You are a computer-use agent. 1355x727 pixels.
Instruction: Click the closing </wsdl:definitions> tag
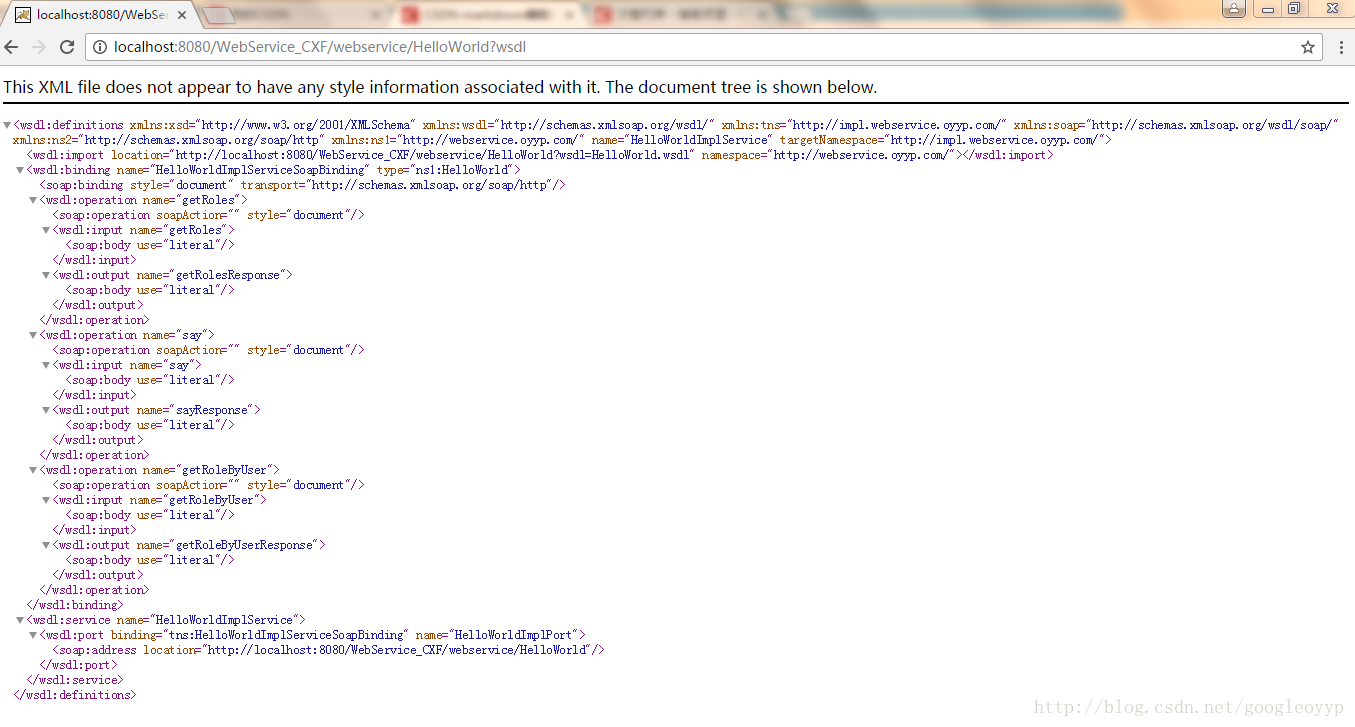coord(75,695)
